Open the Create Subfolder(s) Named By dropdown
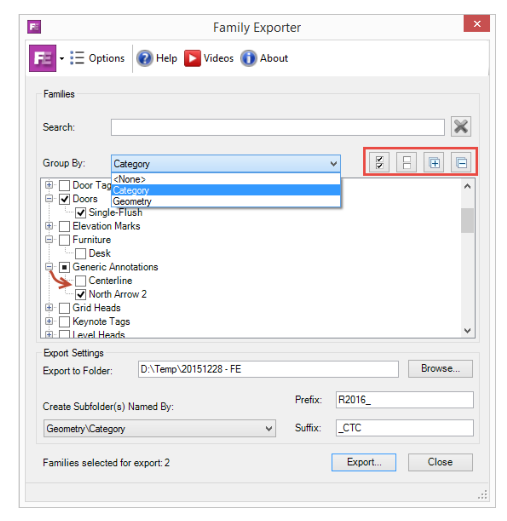 [160, 428]
